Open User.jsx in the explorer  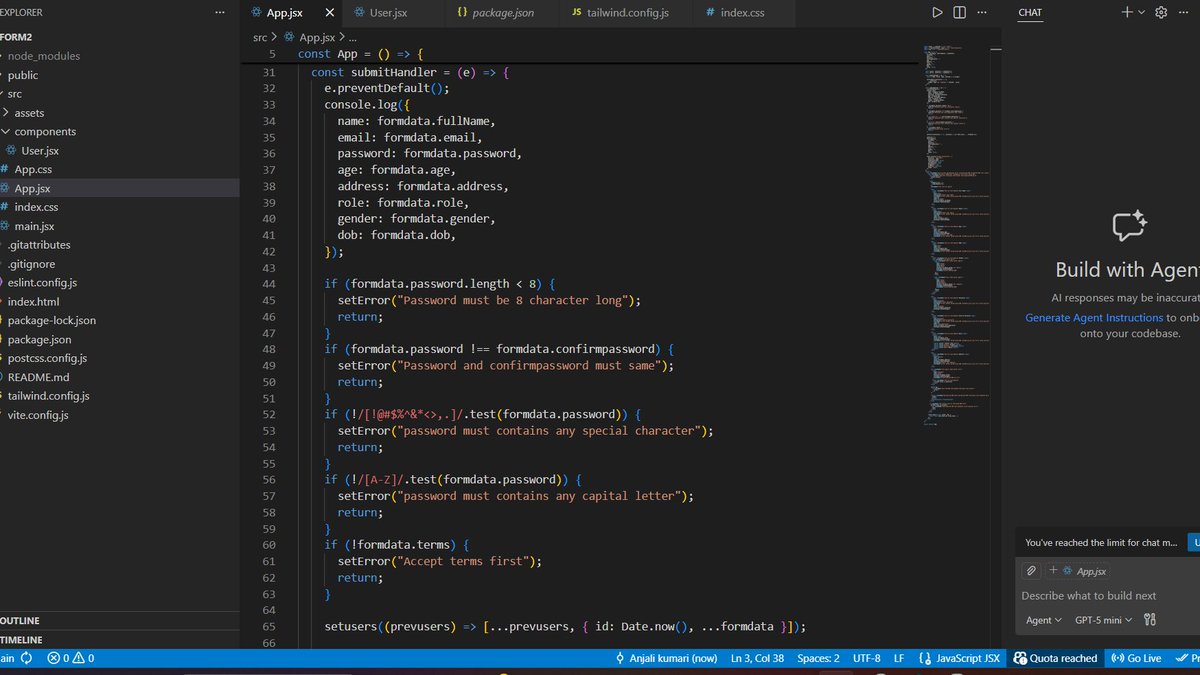40,151
